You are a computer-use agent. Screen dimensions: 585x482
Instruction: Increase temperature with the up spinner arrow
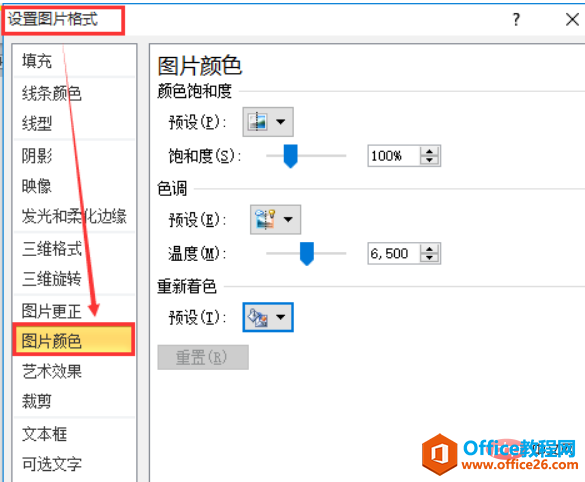coord(429,249)
